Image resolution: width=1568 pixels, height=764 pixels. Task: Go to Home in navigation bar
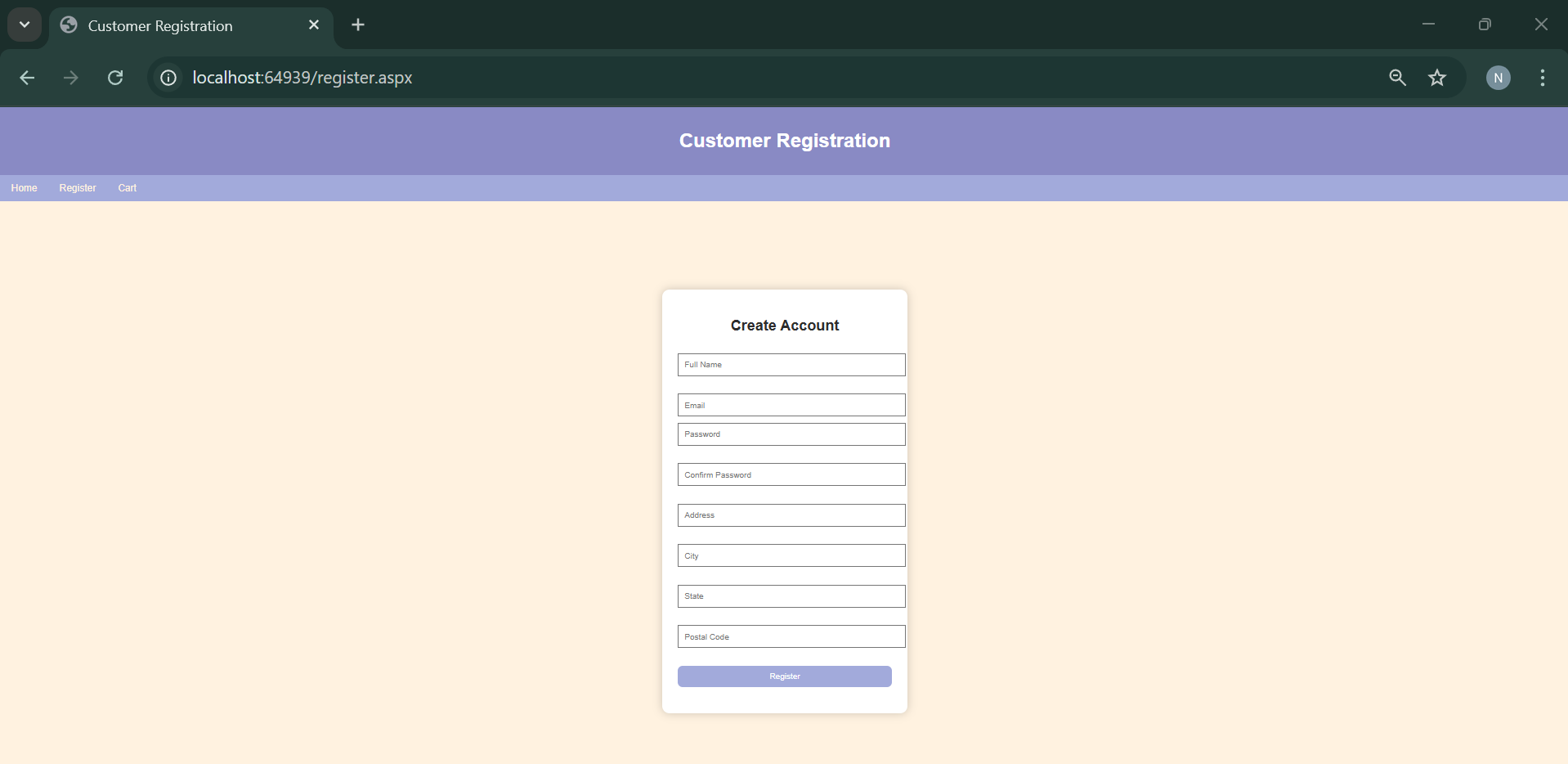point(24,188)
